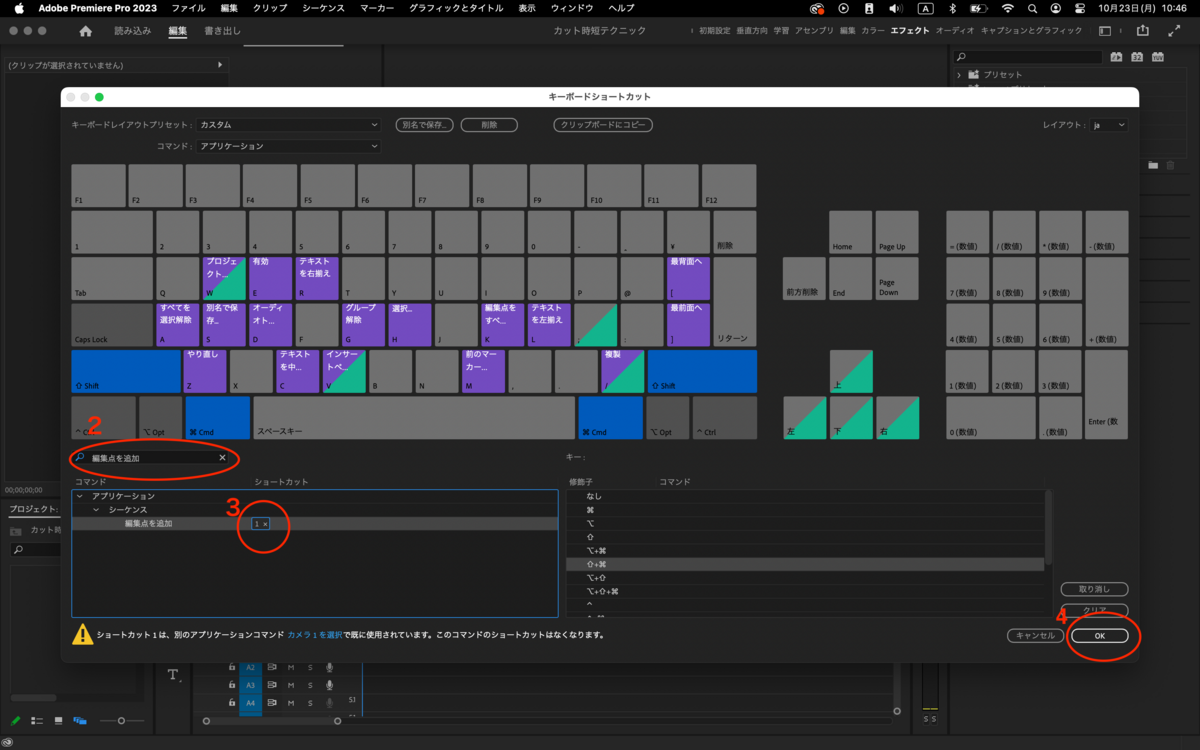Toggle lock on track A2
Image resolution: width=1200 pixels, height=750 pixels.
(232, 667)
